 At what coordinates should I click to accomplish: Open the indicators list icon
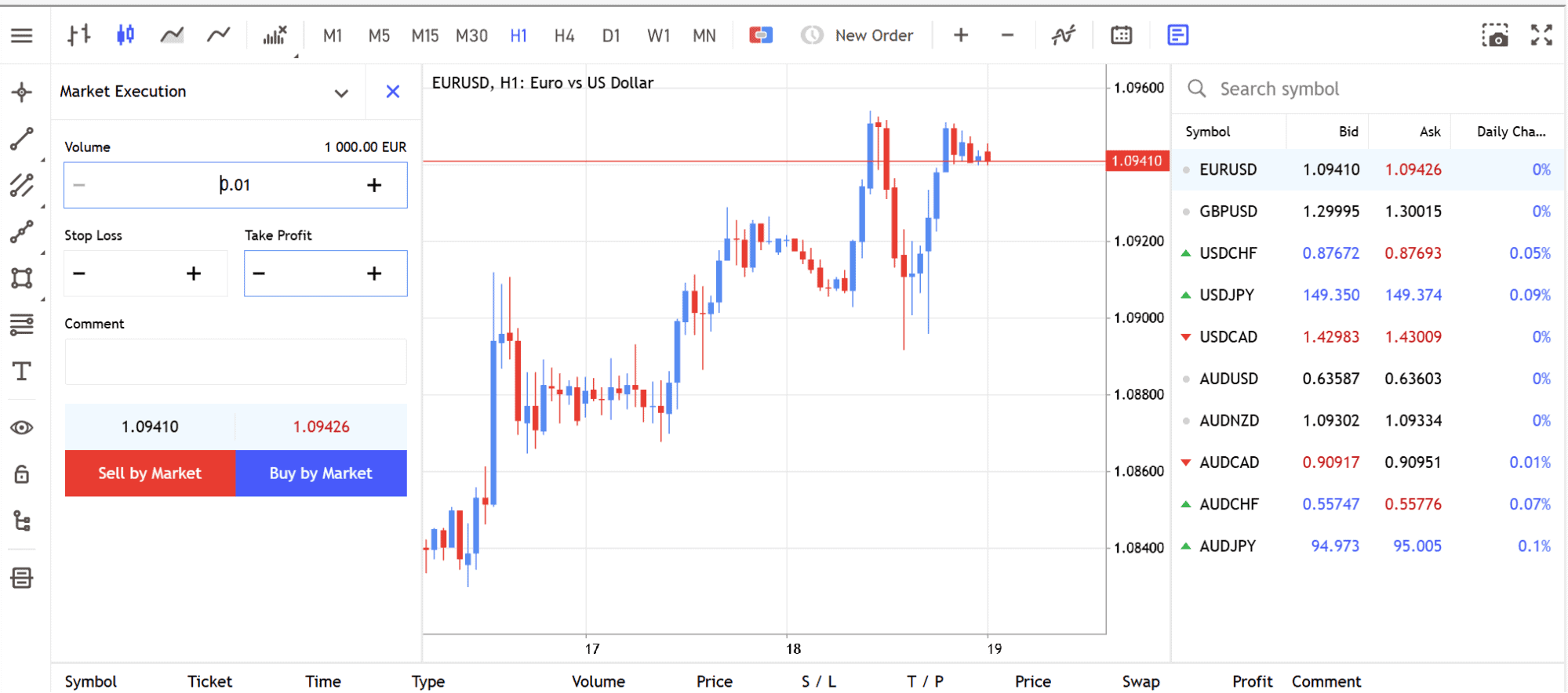coord(275,35)
